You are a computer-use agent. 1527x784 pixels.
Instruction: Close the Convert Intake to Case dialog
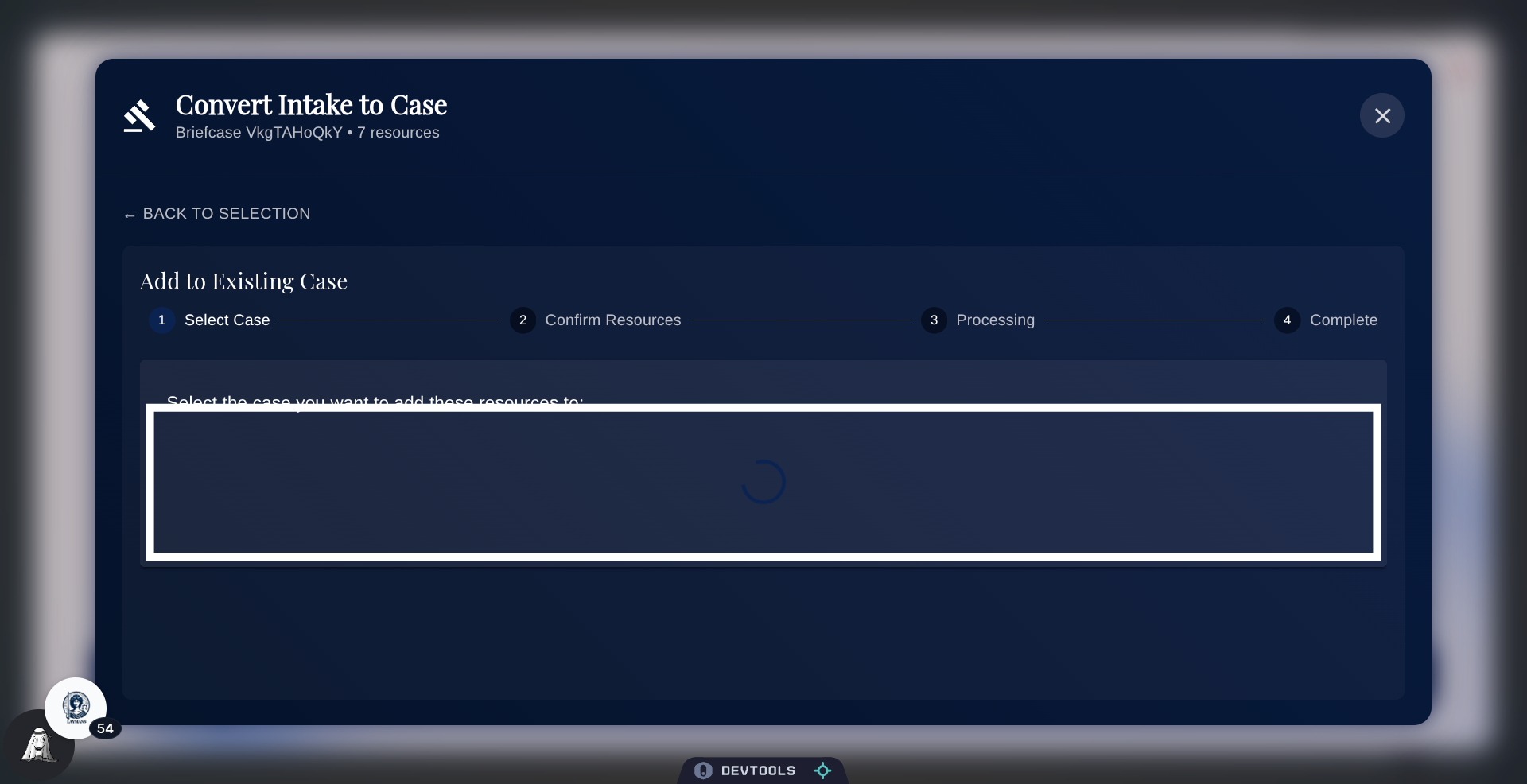point(1381,116)
